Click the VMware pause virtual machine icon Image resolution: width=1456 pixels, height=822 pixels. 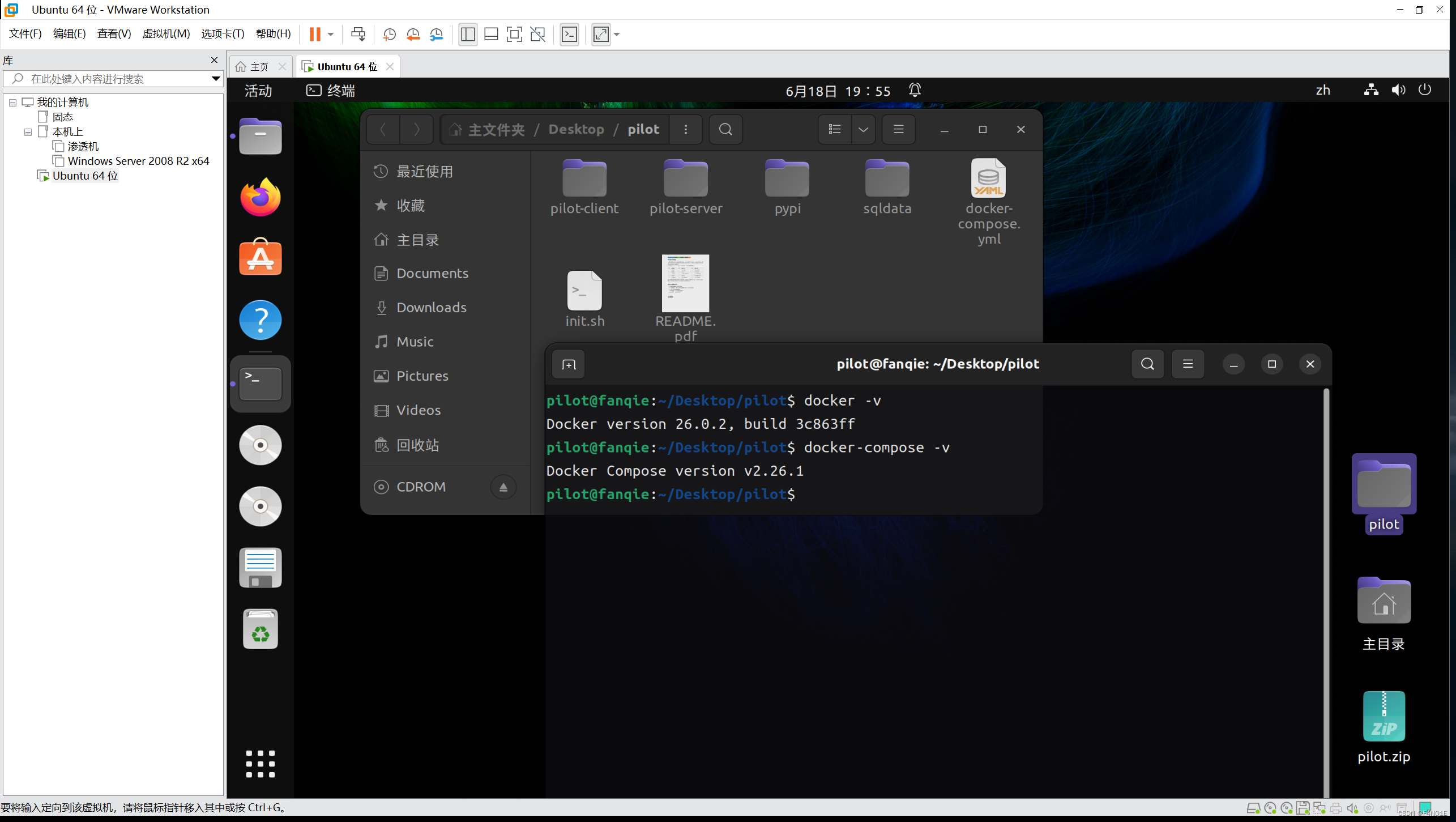[315, 35]
